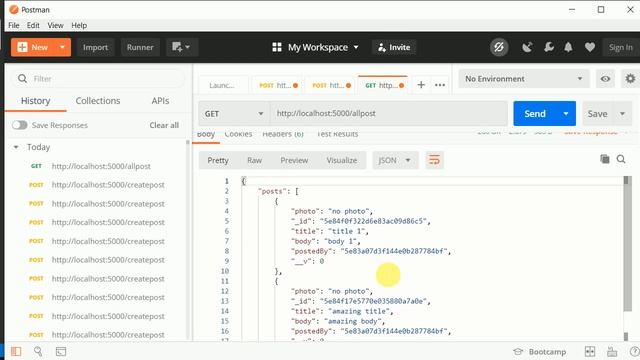Image resolution: width=640 pixels, height=360 pixels.
Task: Click the Send button
Action: coord(535,113)
